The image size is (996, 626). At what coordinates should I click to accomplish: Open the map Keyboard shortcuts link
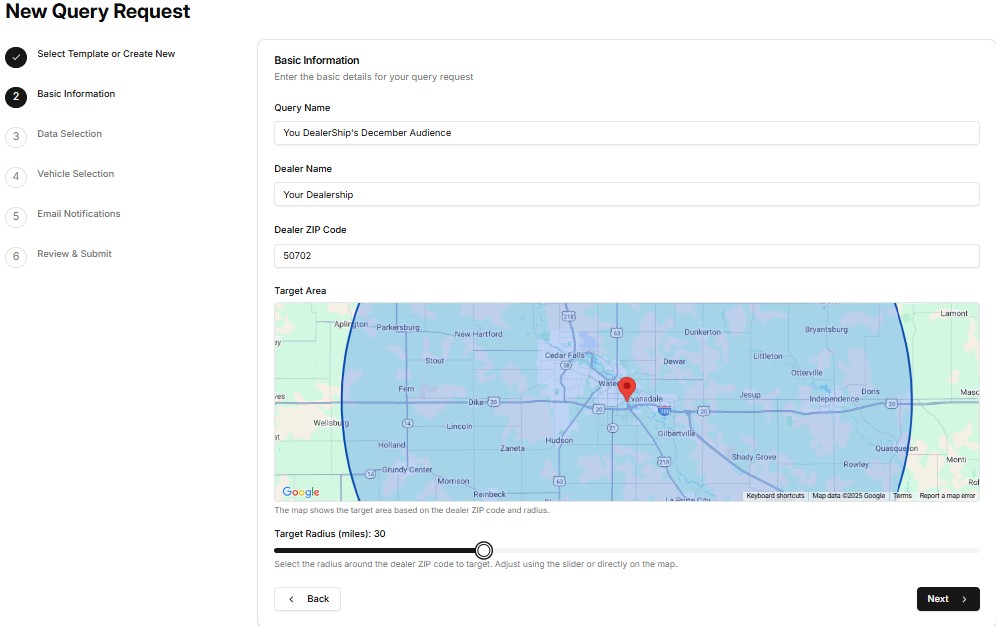tap(775, 496)
